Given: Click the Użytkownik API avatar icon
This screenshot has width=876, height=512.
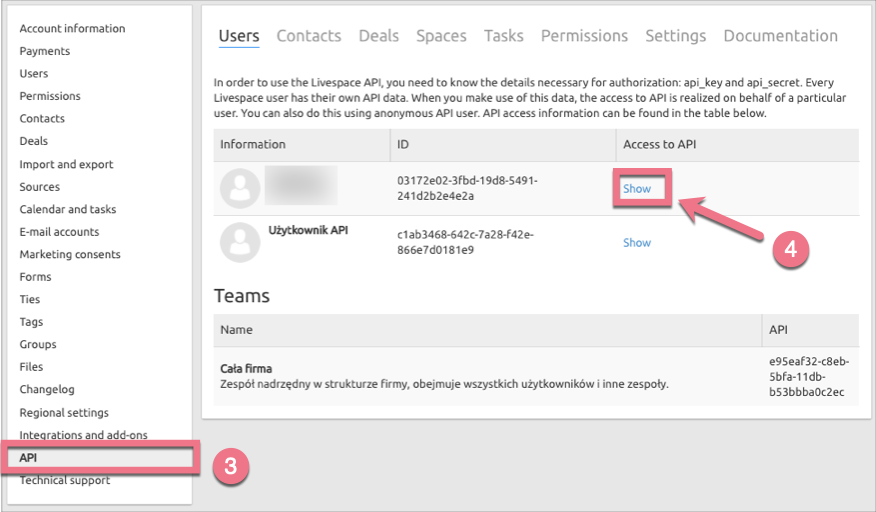Looking at the screenshot, I should click(240, 242).
